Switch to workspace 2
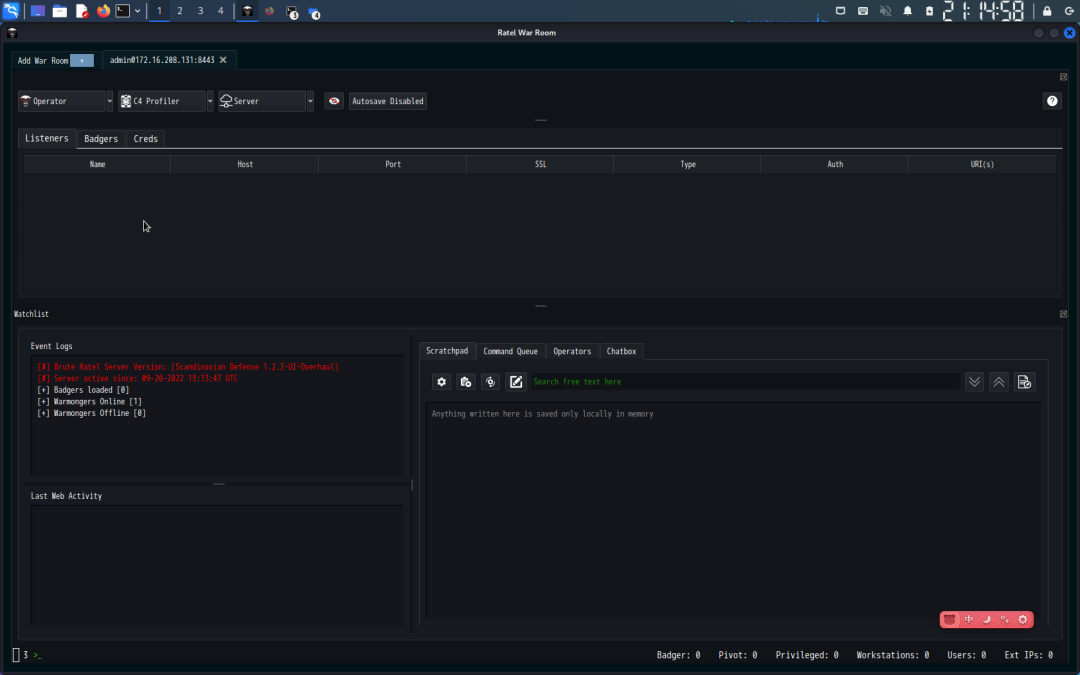The width and height of the screenshot is (1080, 675). 180,11
